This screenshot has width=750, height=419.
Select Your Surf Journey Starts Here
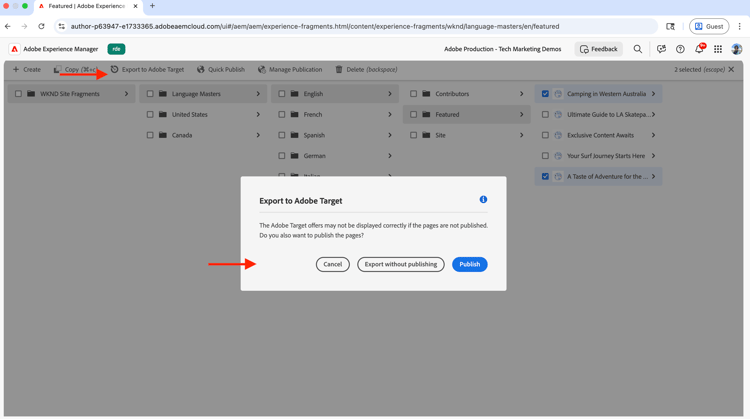pos(598,155)
